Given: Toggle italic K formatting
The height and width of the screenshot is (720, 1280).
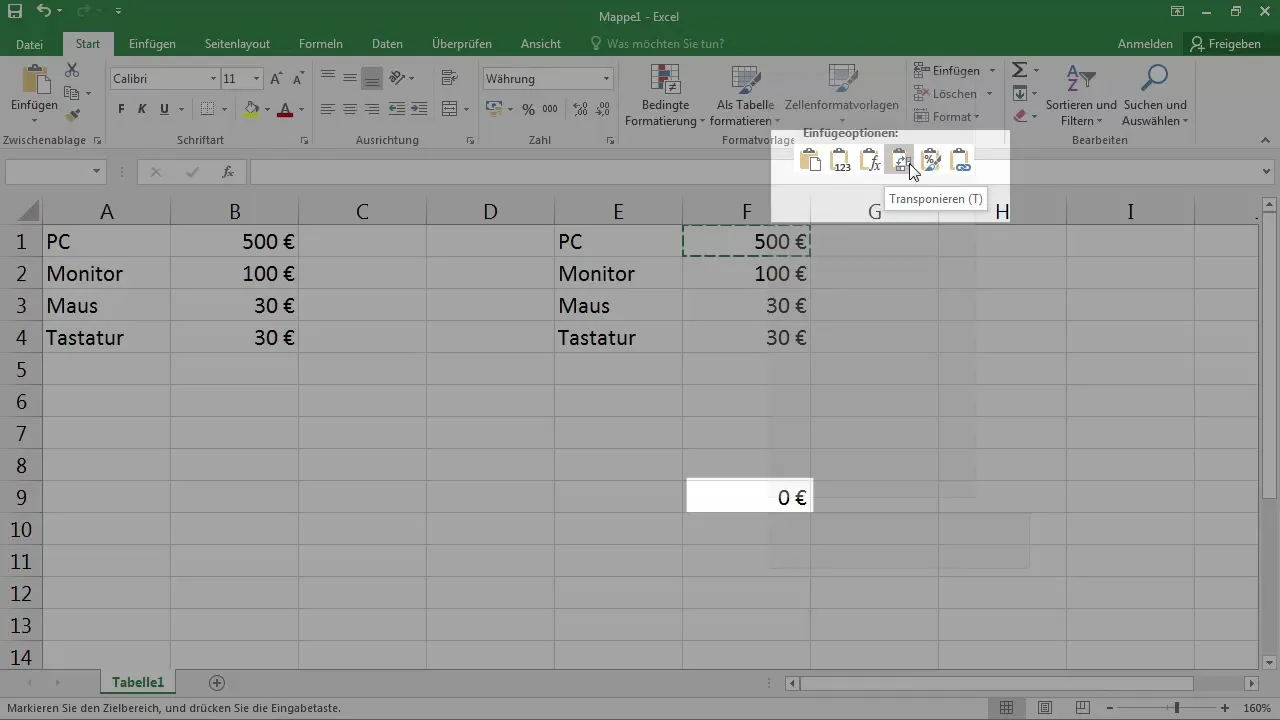Looking at the screenshot, I should coord(143,109).
